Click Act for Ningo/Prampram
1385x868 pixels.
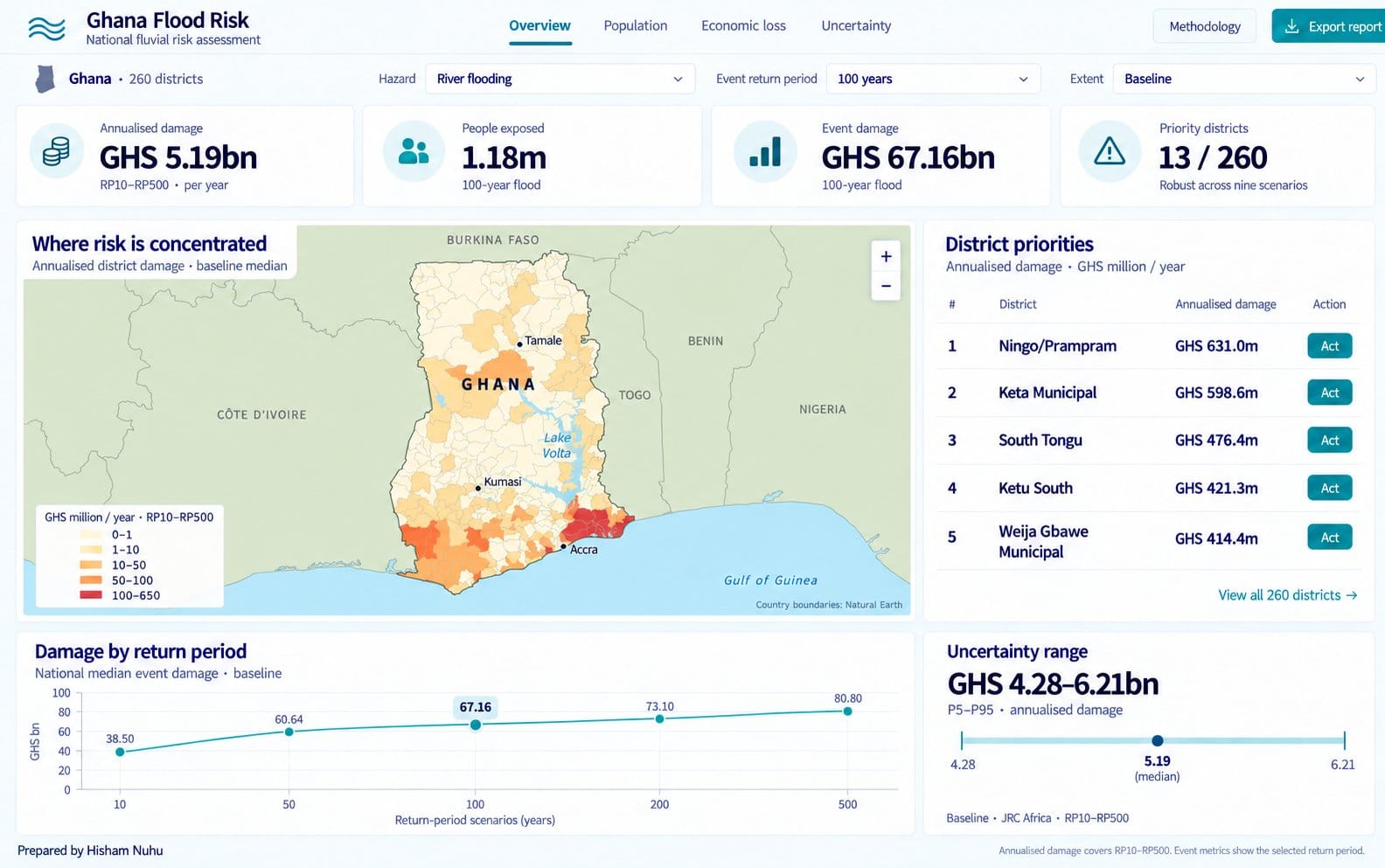[x=1330, y=346]
